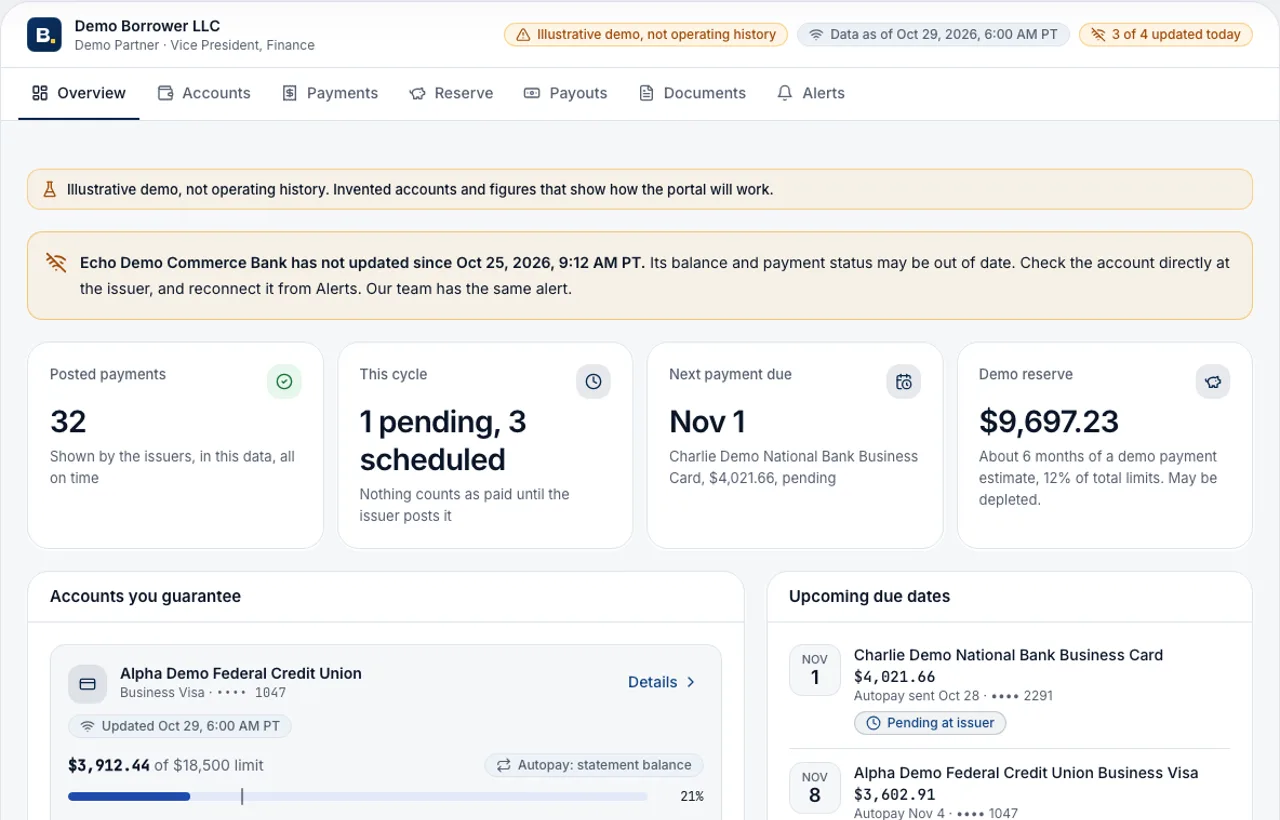This screenshot has width=1280, height=820.
Task: Click the piggy bank icon in Demo reserve
Action: tap(1213, 381)
